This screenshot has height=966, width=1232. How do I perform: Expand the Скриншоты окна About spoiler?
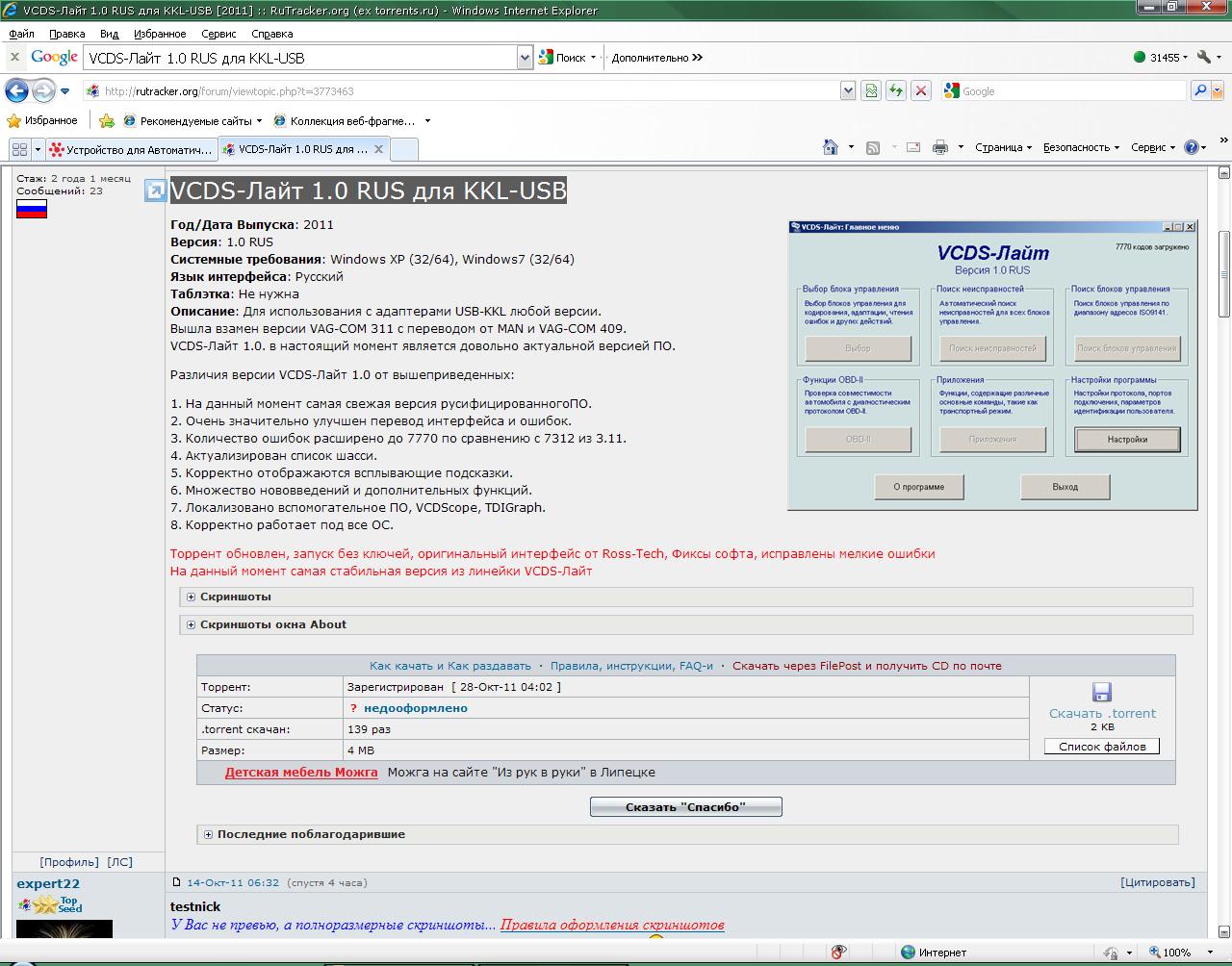tap(266, 624)
